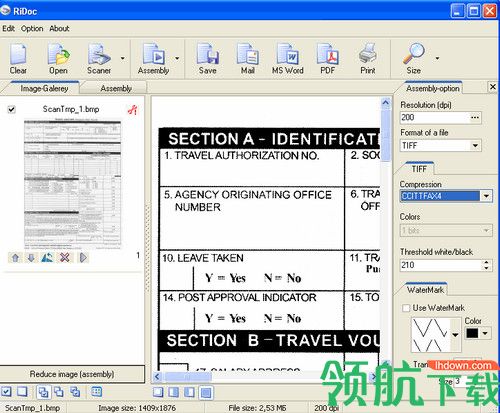Select the Assembly-option tab
This screenshot has height=413, width=500.
point(433,88)
